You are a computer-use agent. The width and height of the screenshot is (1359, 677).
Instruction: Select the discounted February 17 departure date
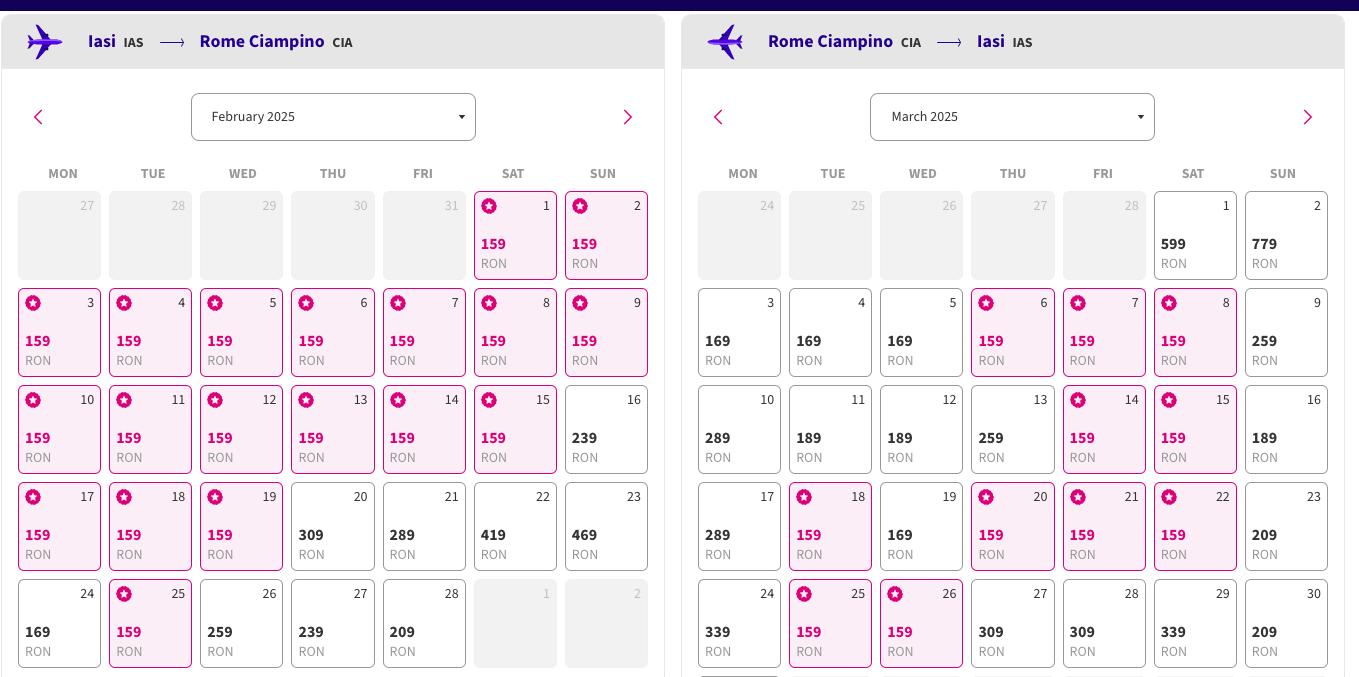pyautogui.click(x=59, y=526)
